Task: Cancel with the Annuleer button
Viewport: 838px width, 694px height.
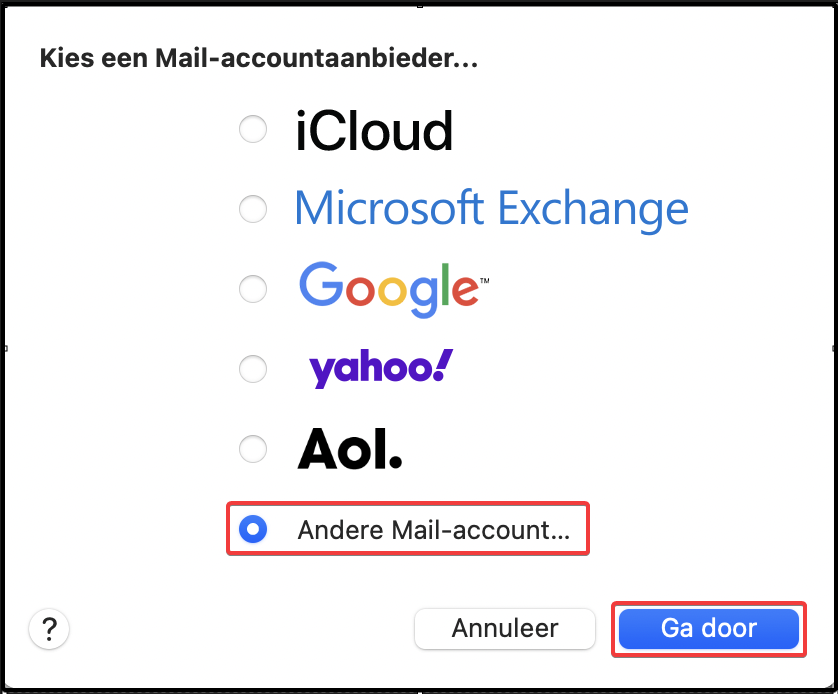Action: 505,629
